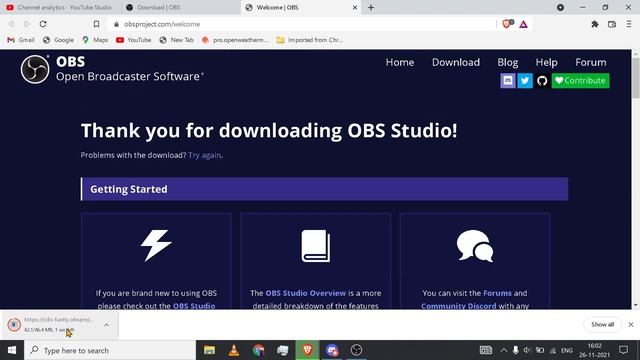Close the downloads bar
Image resolution: width=640 pixels, height=360 pixels.
631,324
